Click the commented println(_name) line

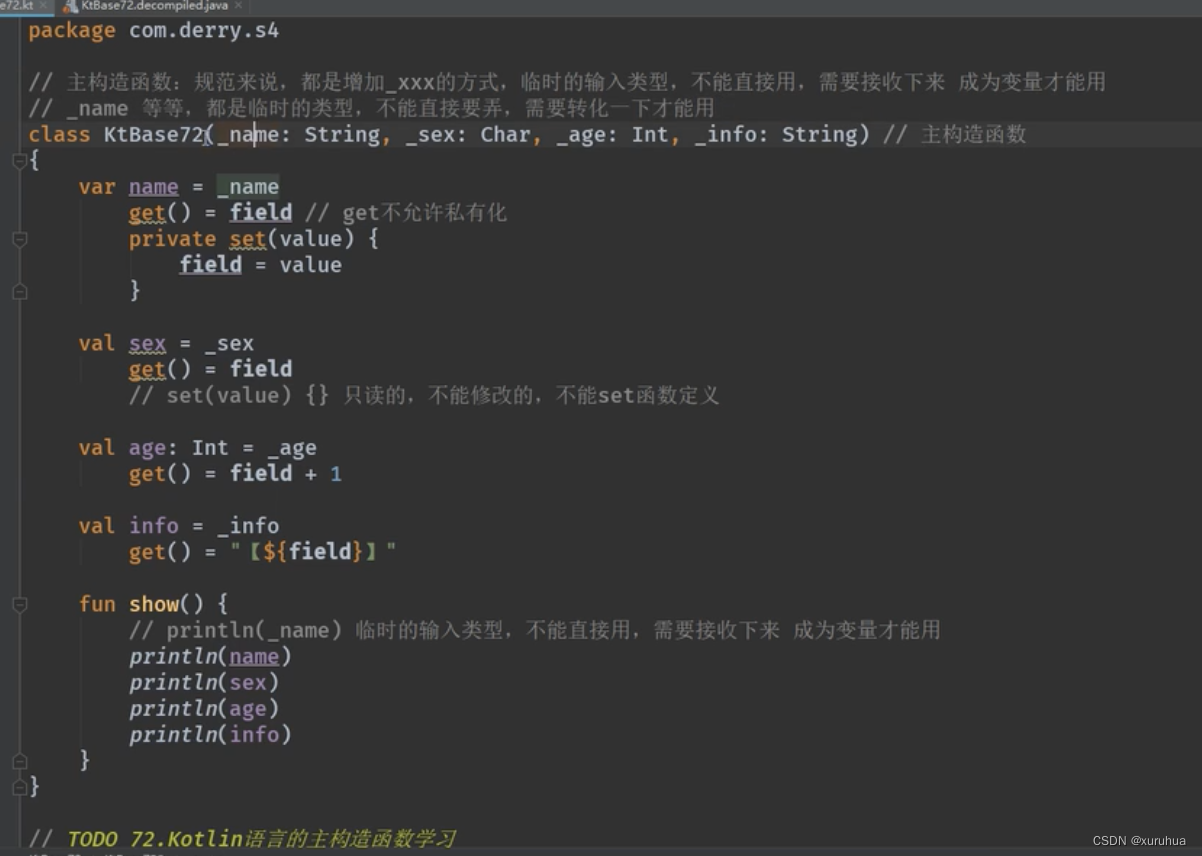pos(535,630)
